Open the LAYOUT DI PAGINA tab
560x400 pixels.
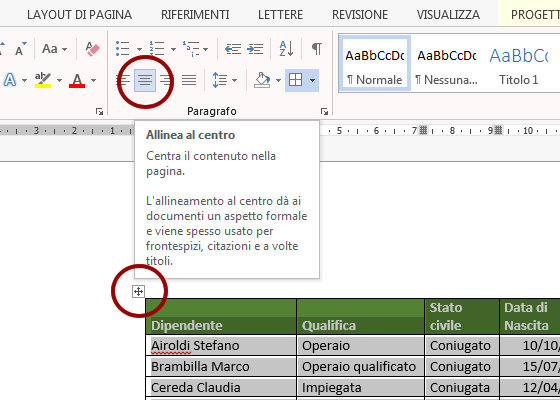coord(79,15)
